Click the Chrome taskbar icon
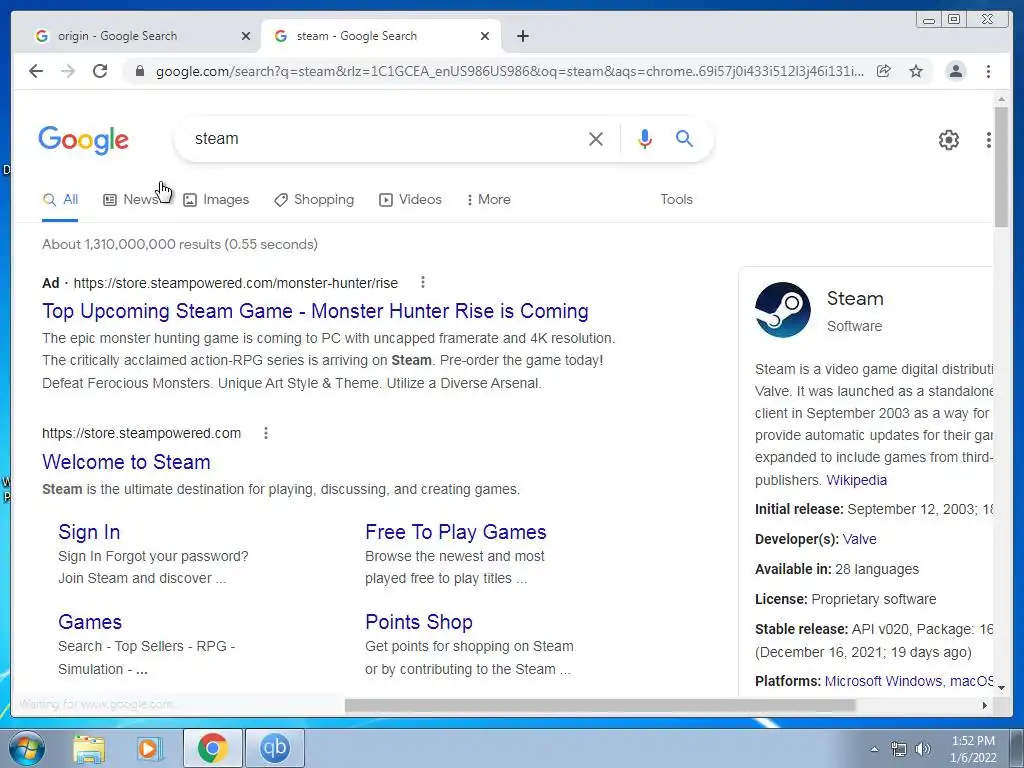Image resolution: width=1024 pixels, height=768 pixels. pos(212,748)
